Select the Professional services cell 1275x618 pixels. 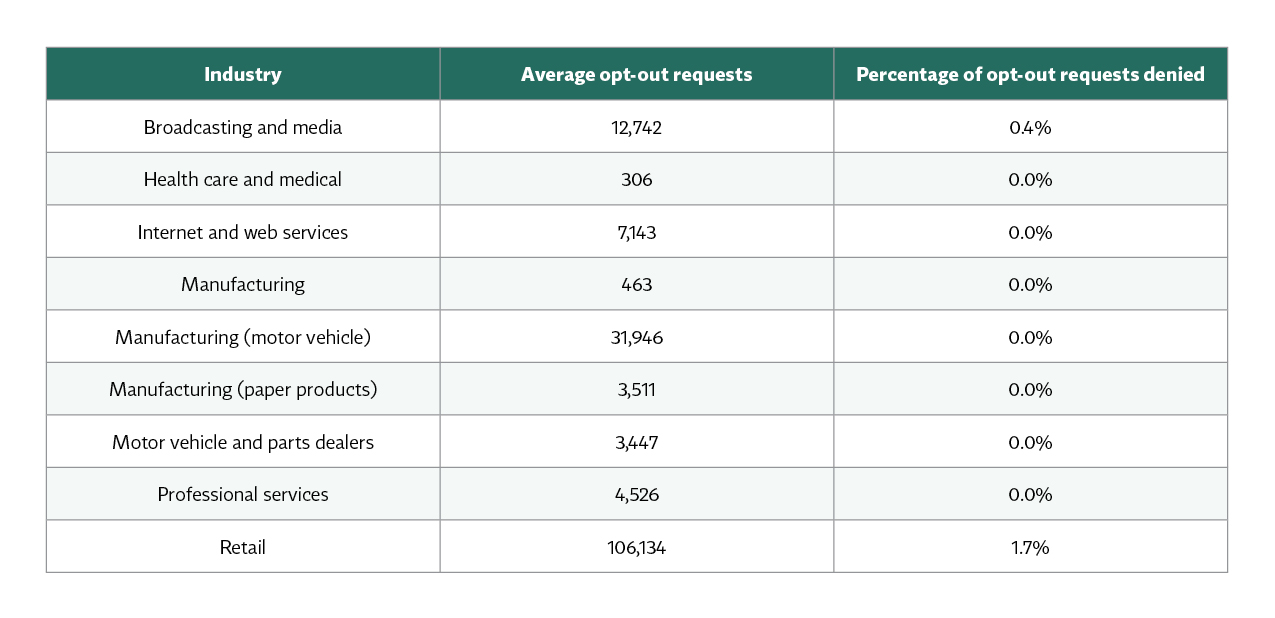(x=243, y=494)
